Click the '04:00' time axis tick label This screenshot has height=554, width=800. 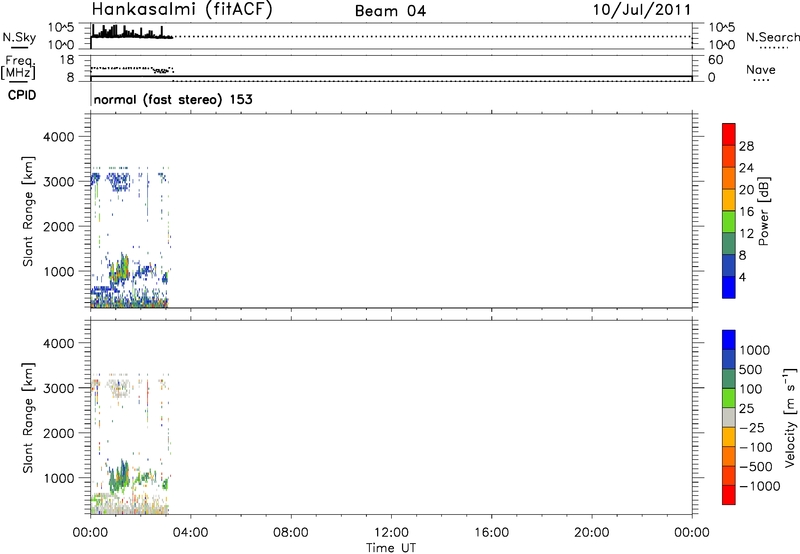(190, 533)
